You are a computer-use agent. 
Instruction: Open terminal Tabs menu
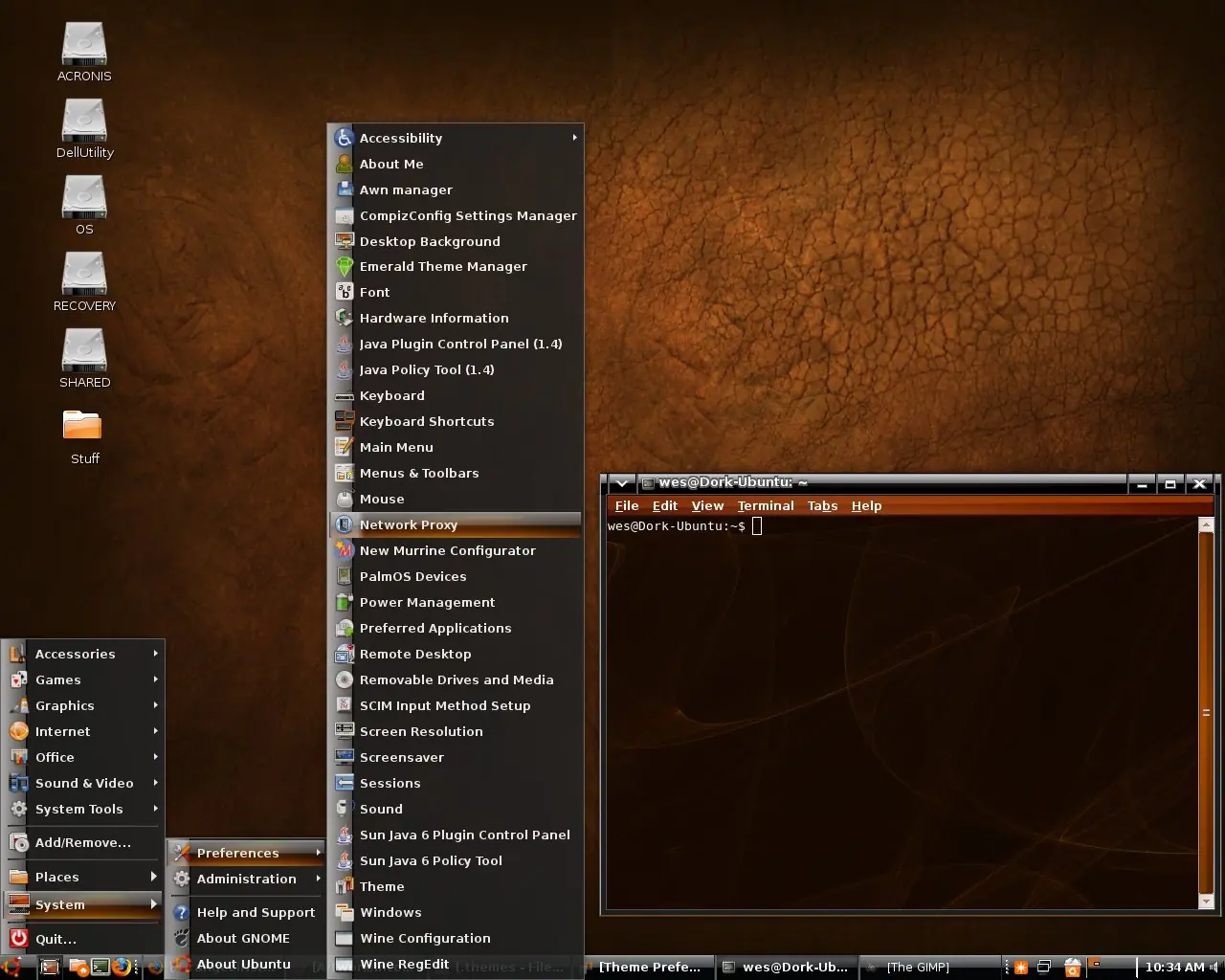pos(822,506)
